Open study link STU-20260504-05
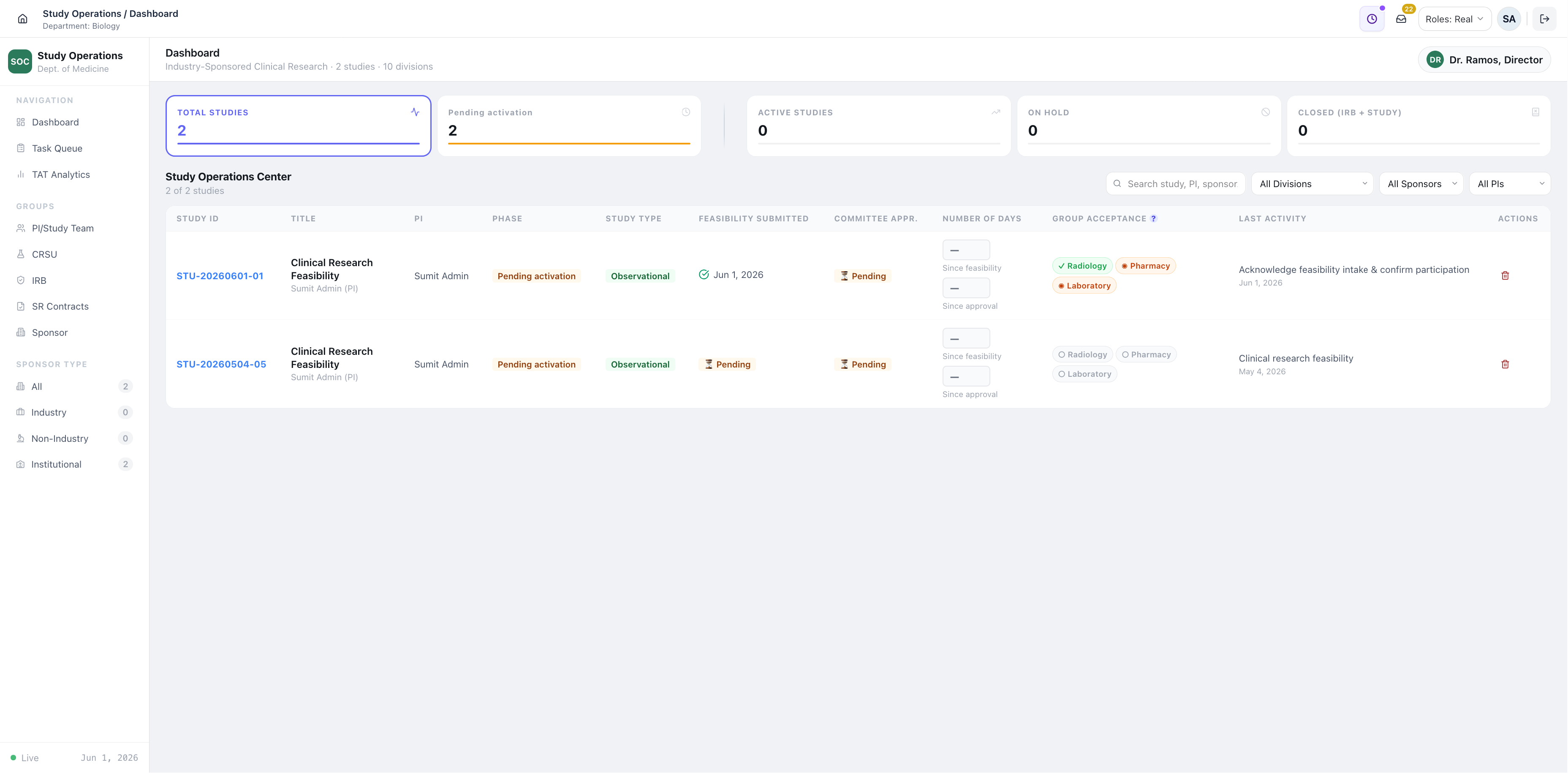Image resolution: width=1568 pixels, height=773 pixels. click(x=221, y=364)
